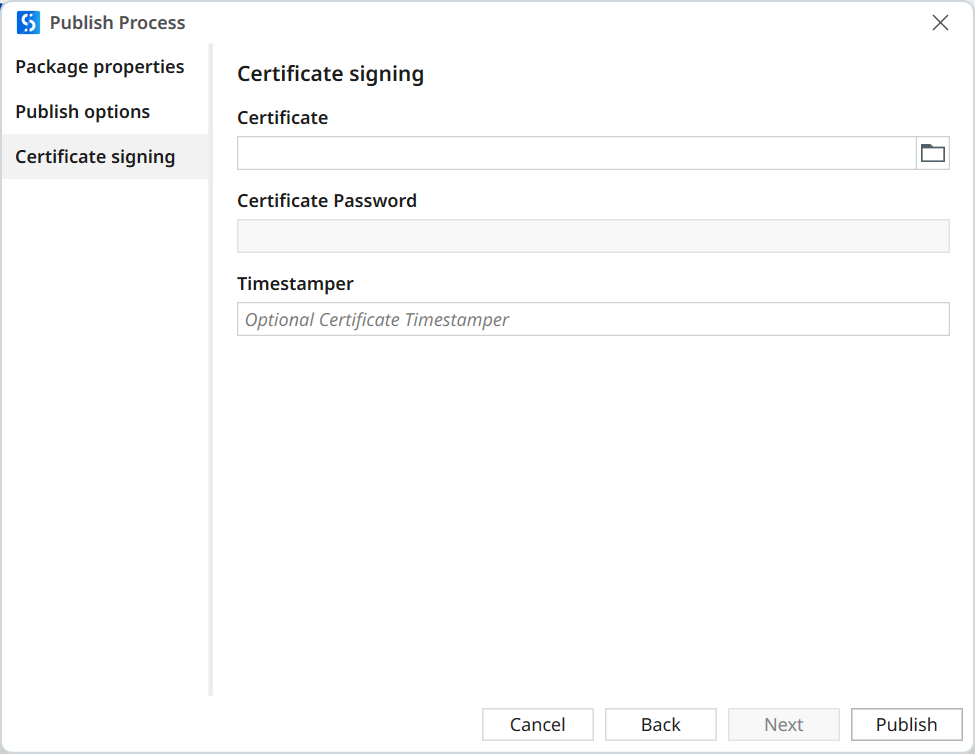The height and width of the screenshot is (754, 975).
Task: Switch to Package properties section
Action: (99, 66)
